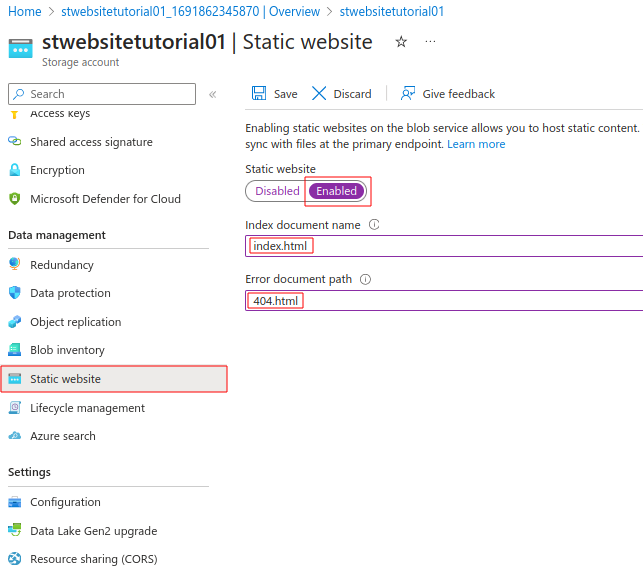Open Resource sharing (CORS) settings
643x569 pixels.
[93, 559]
